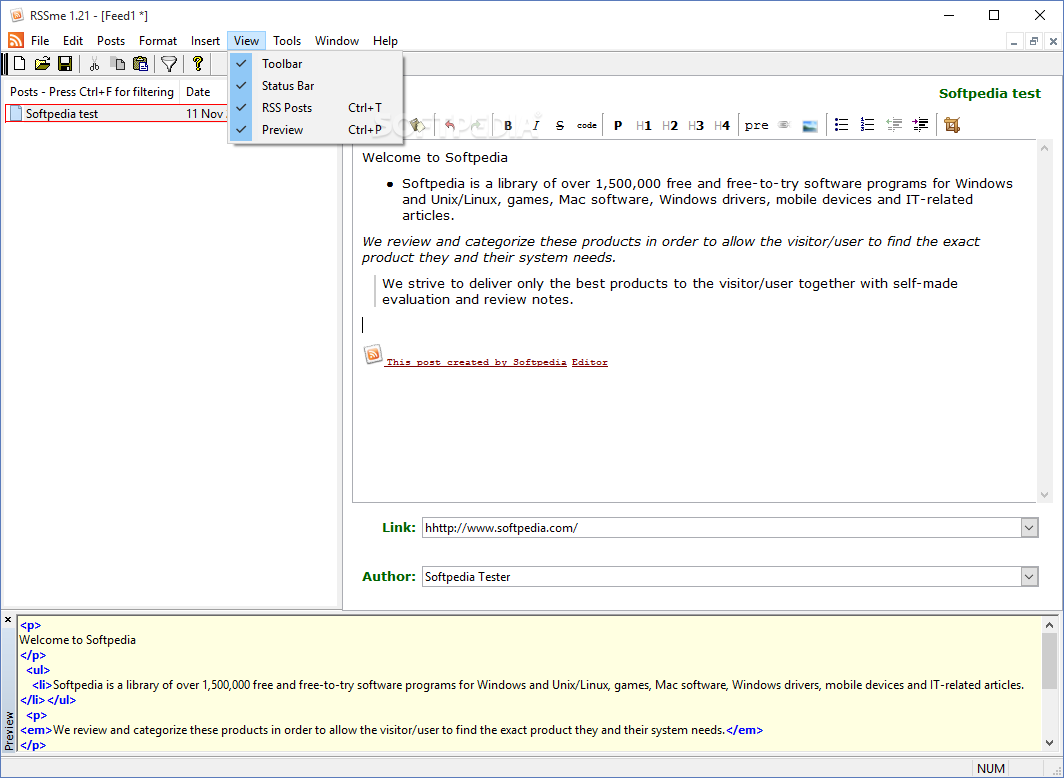Apply preformatted text with pre icon
1064x778 pixels.
[x=757, y=125]
